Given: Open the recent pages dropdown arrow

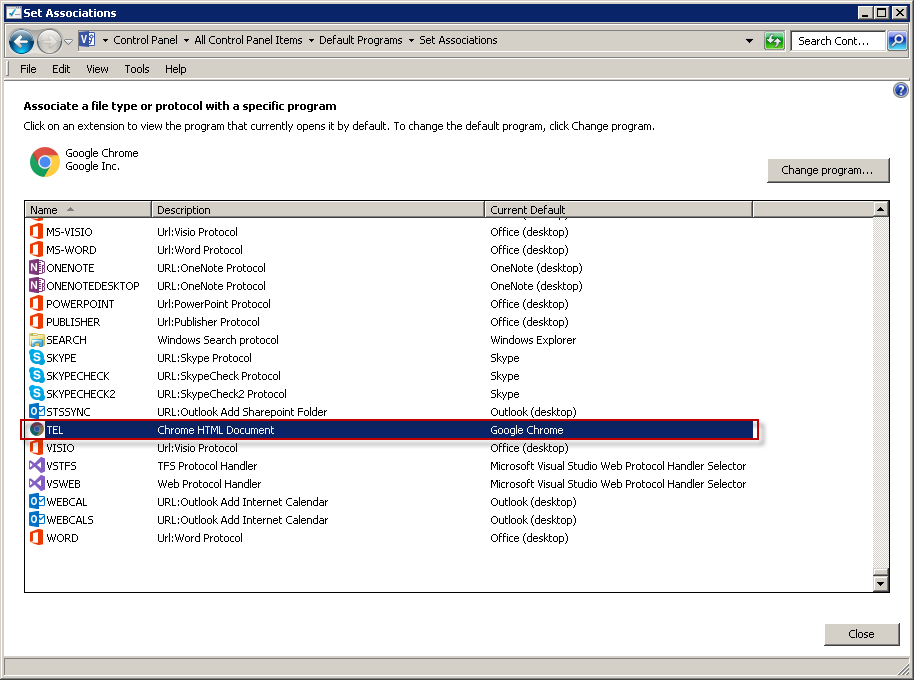Looking at the screenshot, I should [68, 41].
